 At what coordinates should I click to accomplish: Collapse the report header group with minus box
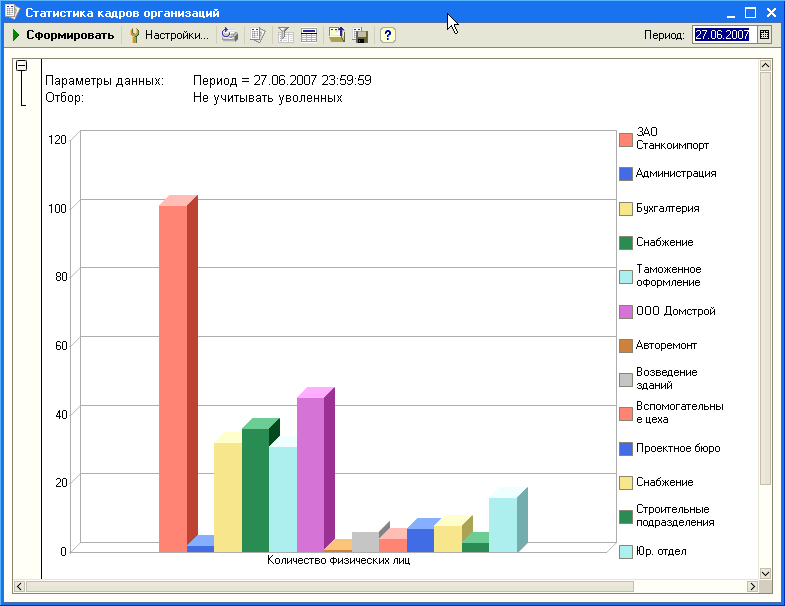pos(22,66)
